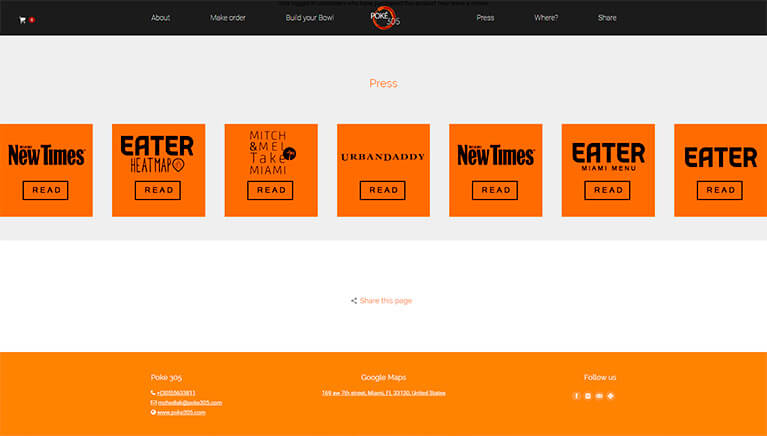Click the Press section heading
767x436 pixels.
[x=384, y=83]
